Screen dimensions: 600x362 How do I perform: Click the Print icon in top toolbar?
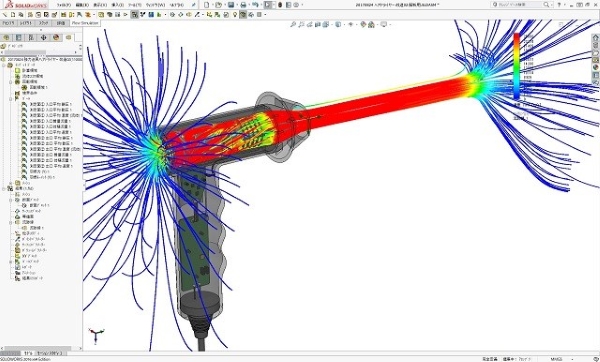(243, 5)
